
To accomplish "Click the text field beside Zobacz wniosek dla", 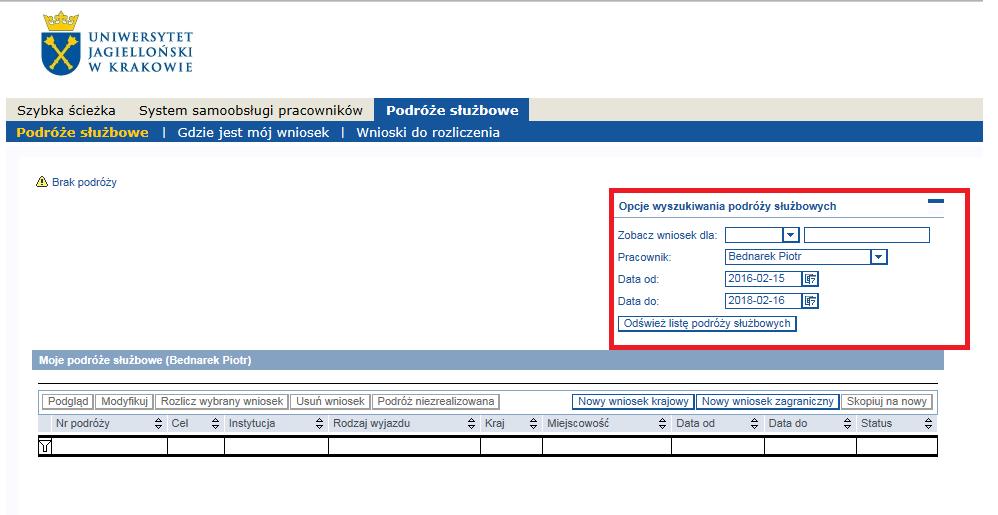I will [x=867, y=235].
